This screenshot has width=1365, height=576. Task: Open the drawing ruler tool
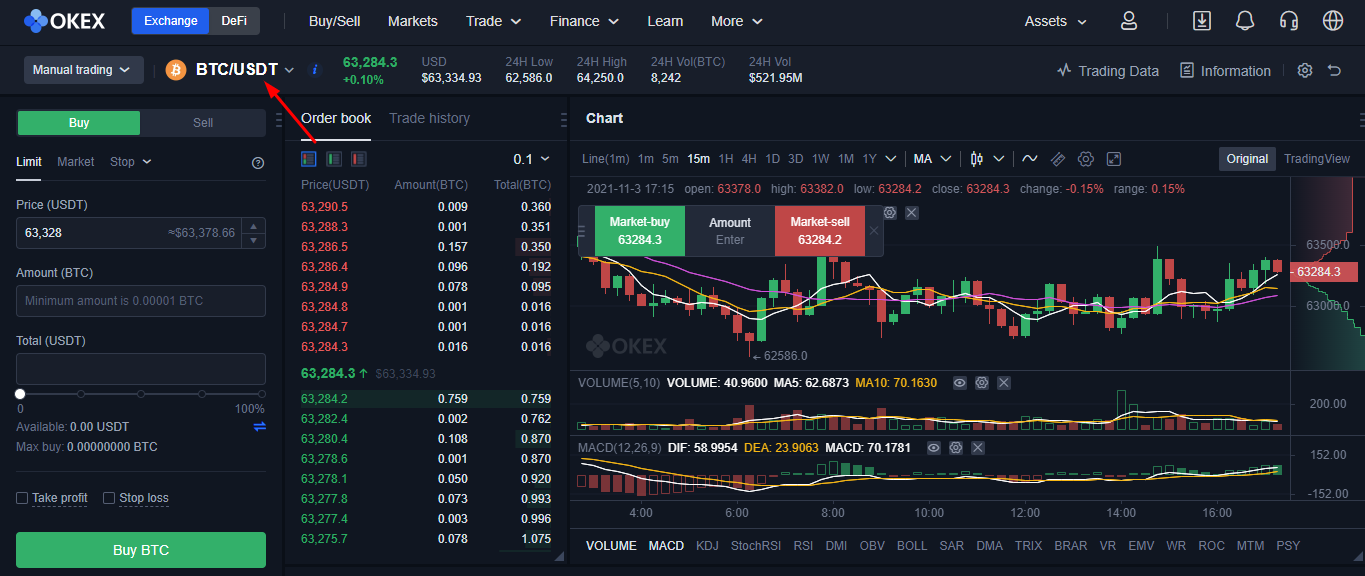click(x=1058, y=159)
